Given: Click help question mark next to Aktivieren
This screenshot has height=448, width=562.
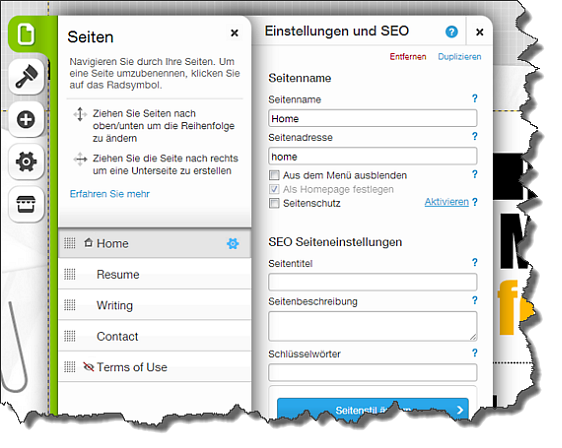Looking at the screenshot, I should 475,202.
